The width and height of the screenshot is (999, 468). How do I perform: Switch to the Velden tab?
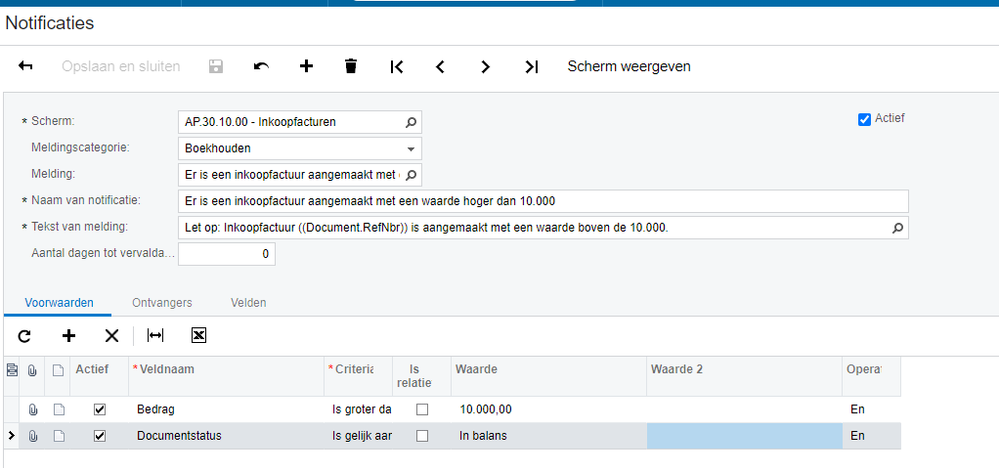248,303
